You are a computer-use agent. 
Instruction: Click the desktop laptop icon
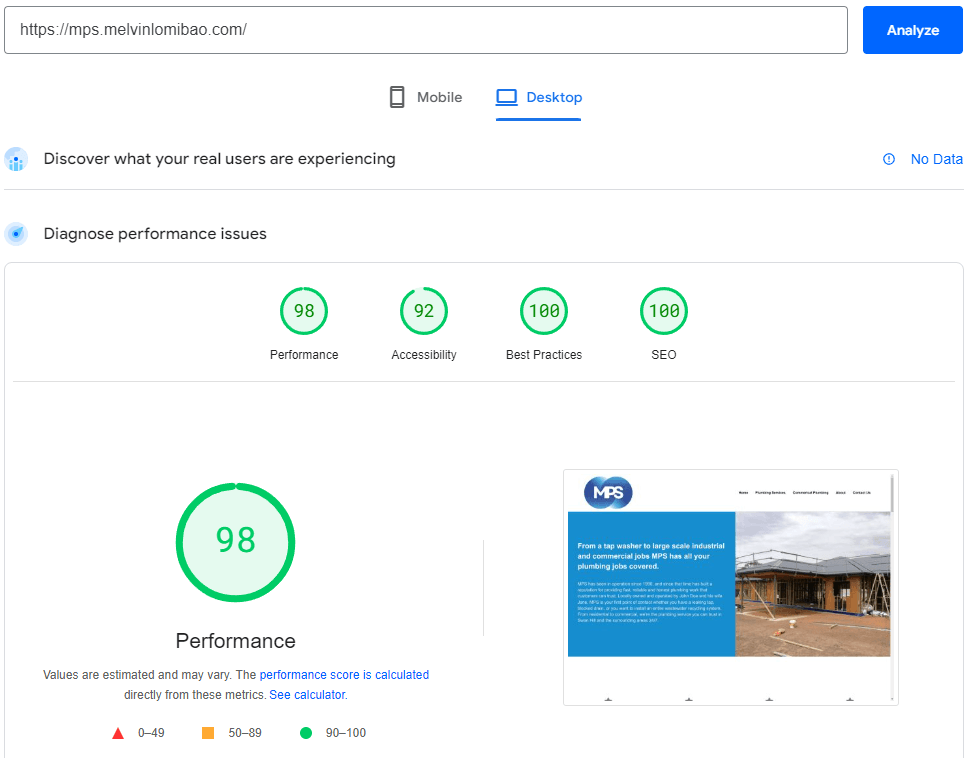(x=507, y=97)
